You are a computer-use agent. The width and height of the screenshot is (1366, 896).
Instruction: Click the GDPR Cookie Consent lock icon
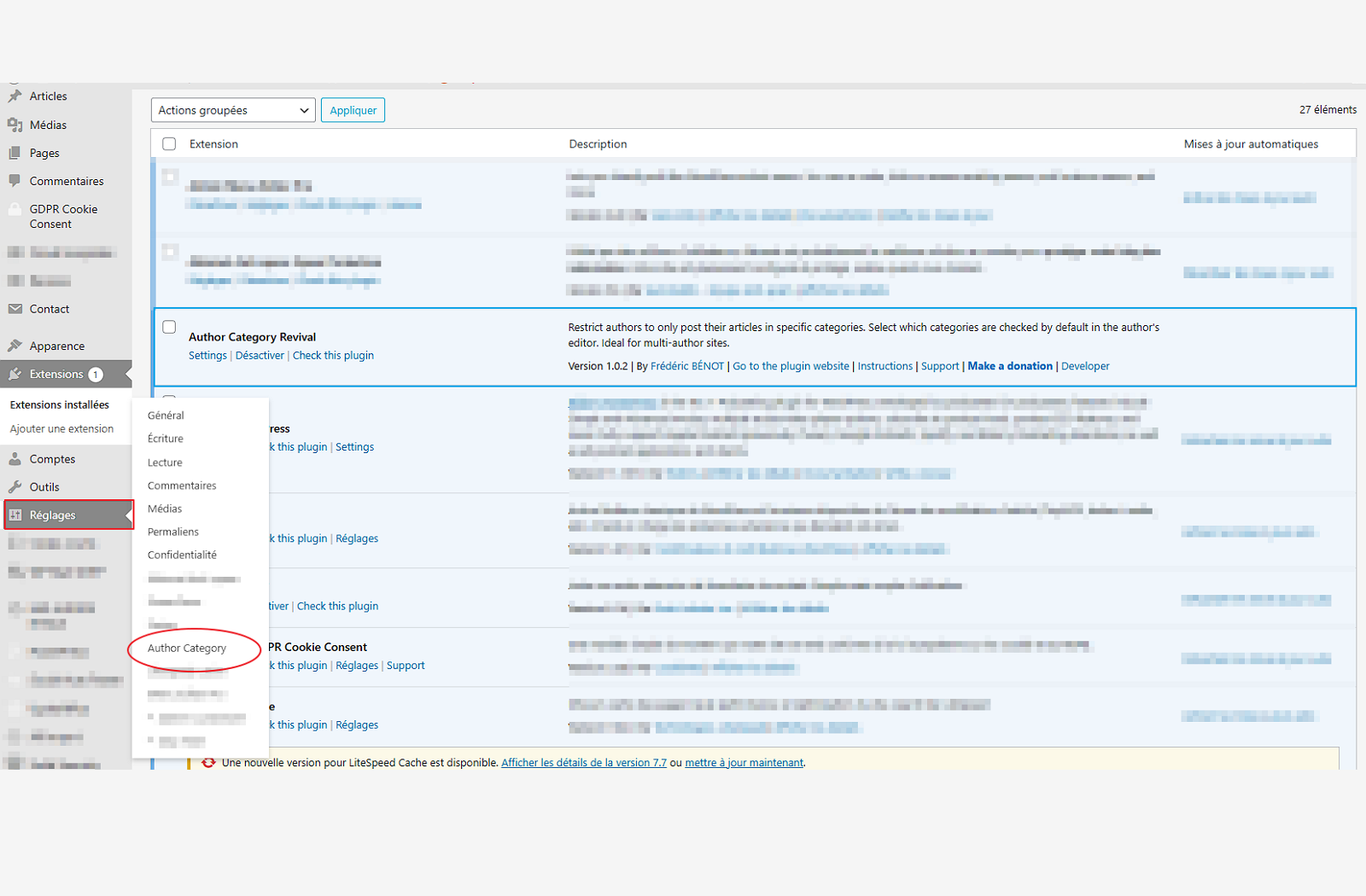(x=15, y=209)
